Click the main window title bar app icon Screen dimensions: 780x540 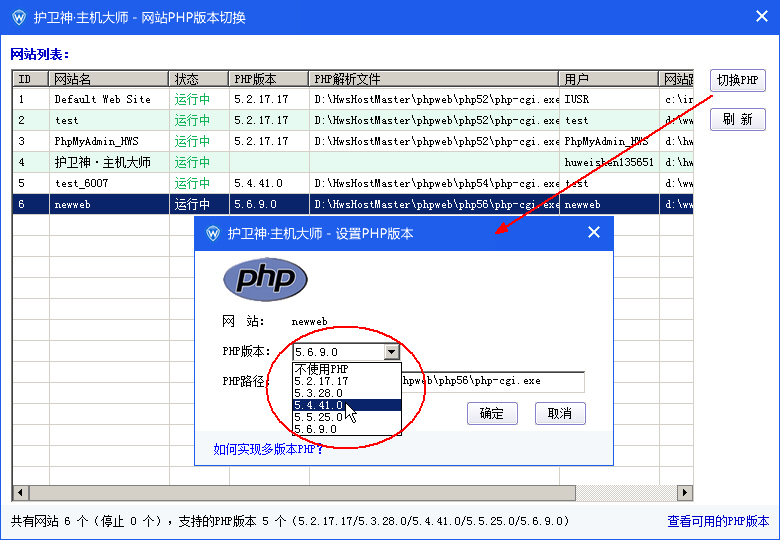[19, 17]
